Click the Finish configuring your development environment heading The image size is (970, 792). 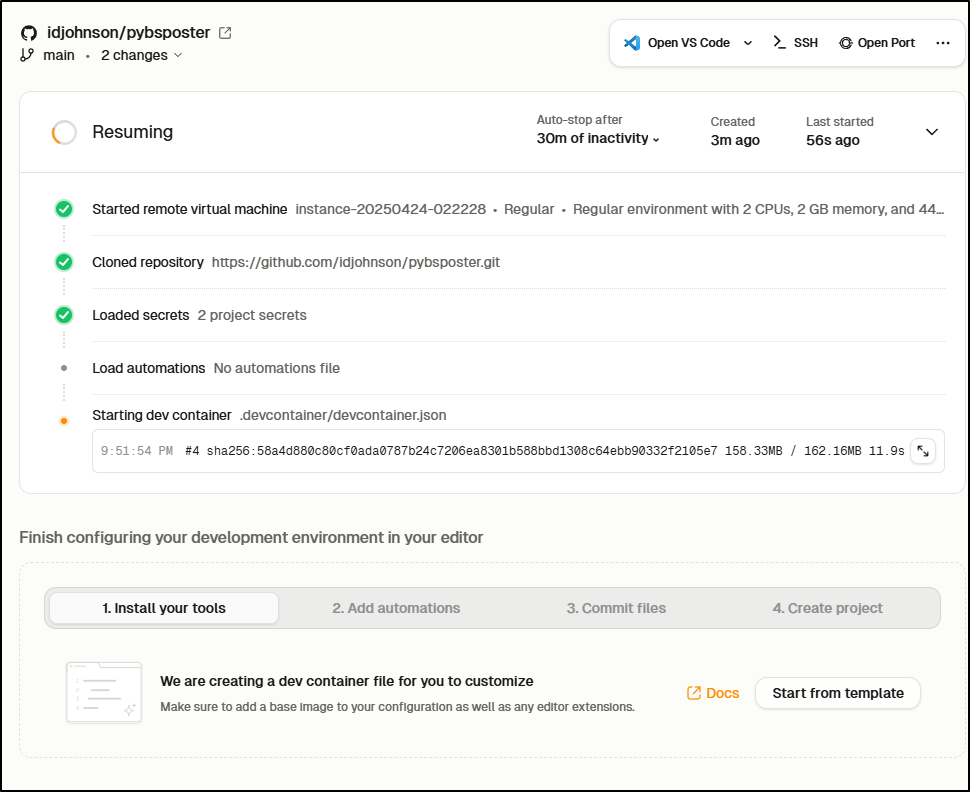point(251,537)
